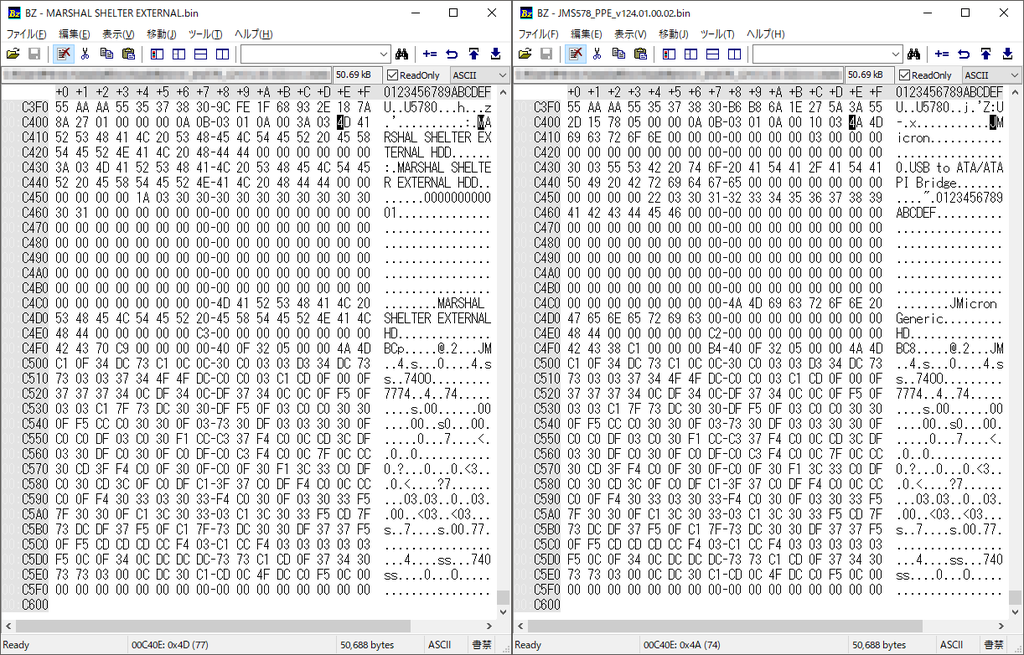Image resolution: width=1024 pixels, height=655 pixels.
Task: Click the return-arrow icon in MARSHAL SHELTER toolbar
Action: point(452,54)
